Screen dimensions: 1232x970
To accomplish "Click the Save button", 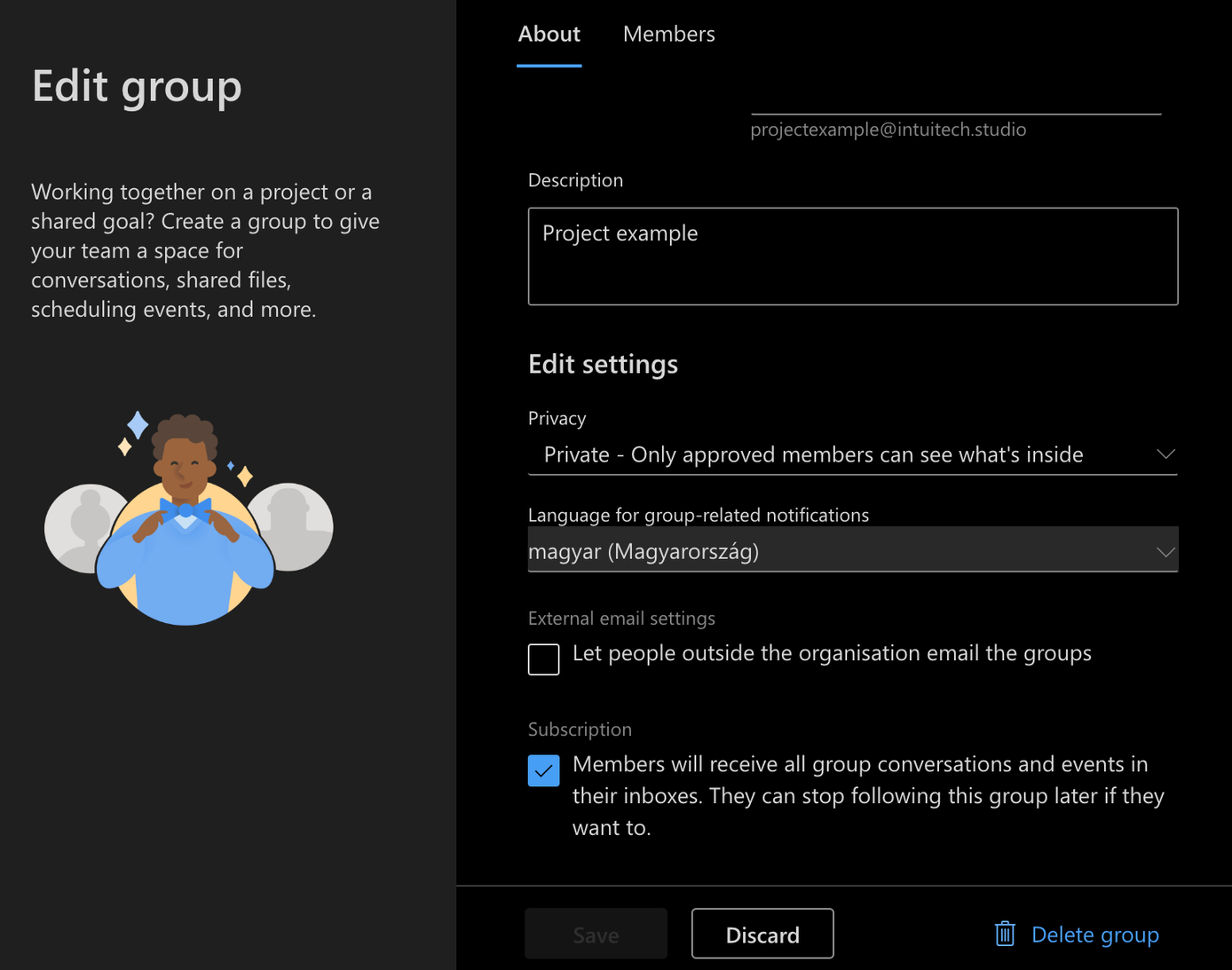I will (596, 934).
